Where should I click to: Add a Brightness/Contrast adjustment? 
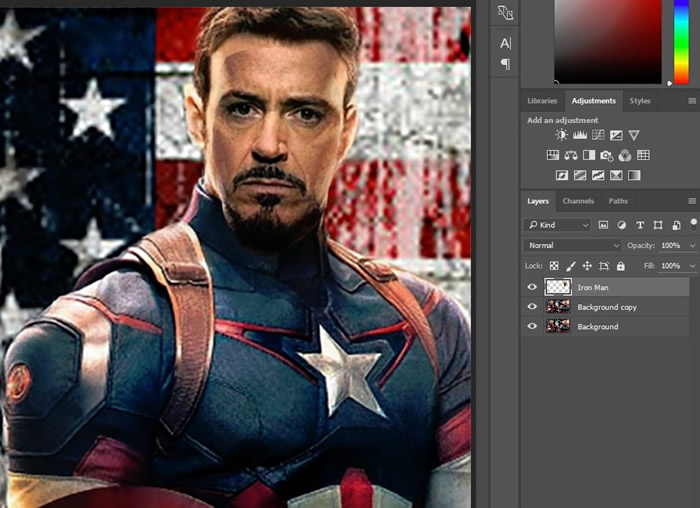(x=561, y=135)
